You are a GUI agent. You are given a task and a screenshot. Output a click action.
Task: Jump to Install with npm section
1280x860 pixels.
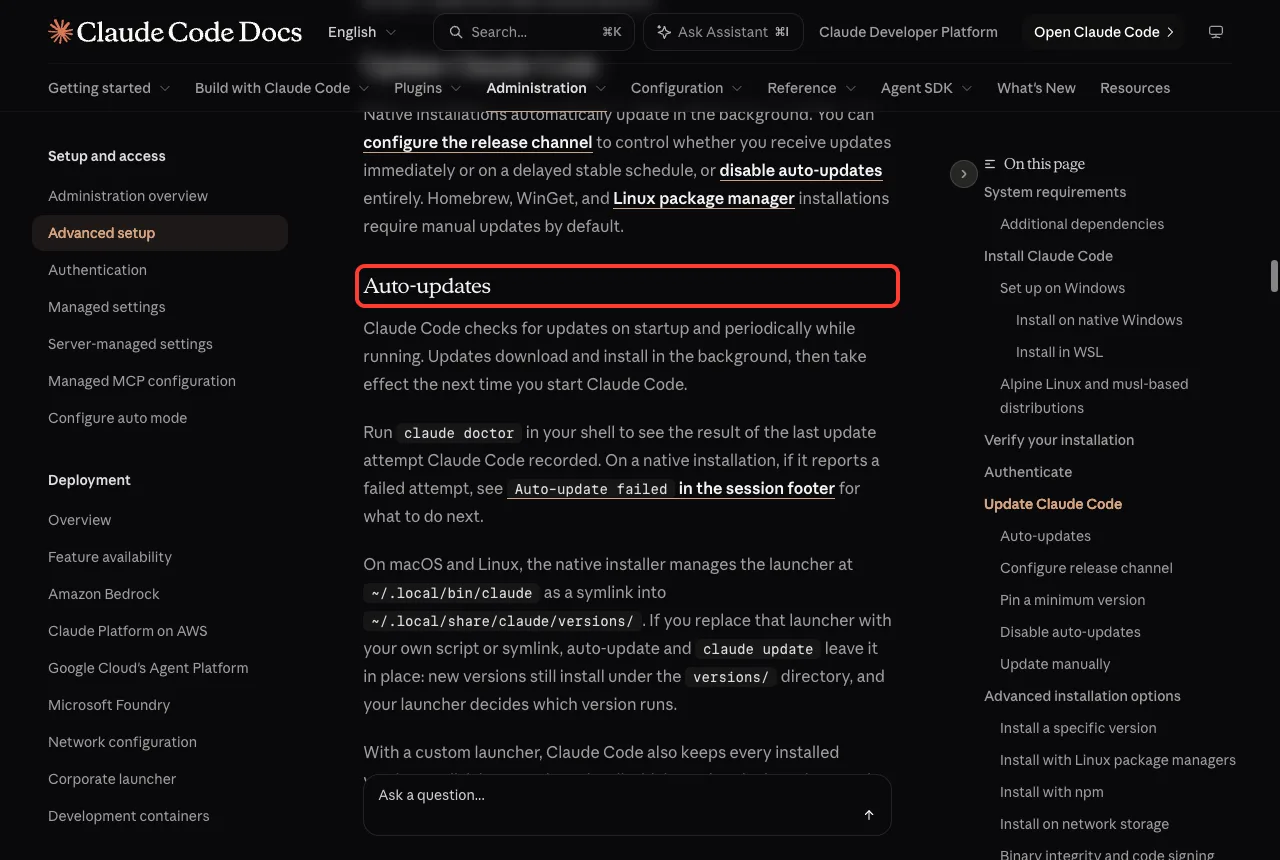pos(1052,792)
